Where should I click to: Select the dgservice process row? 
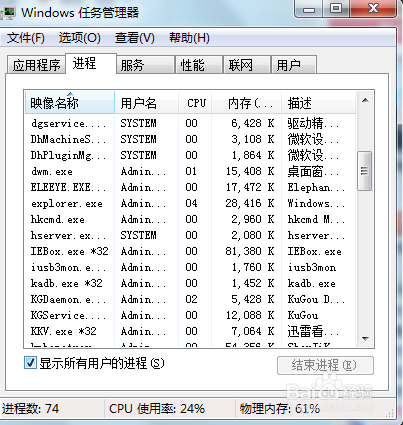190,123
